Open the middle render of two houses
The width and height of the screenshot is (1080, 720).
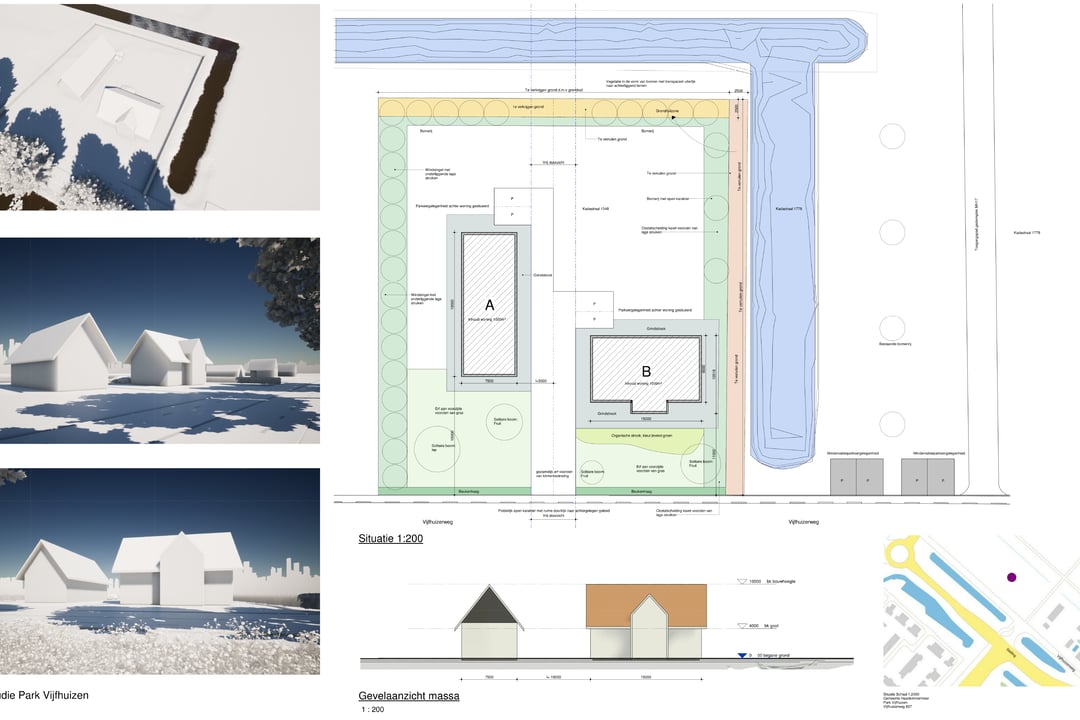pos(160,340)
